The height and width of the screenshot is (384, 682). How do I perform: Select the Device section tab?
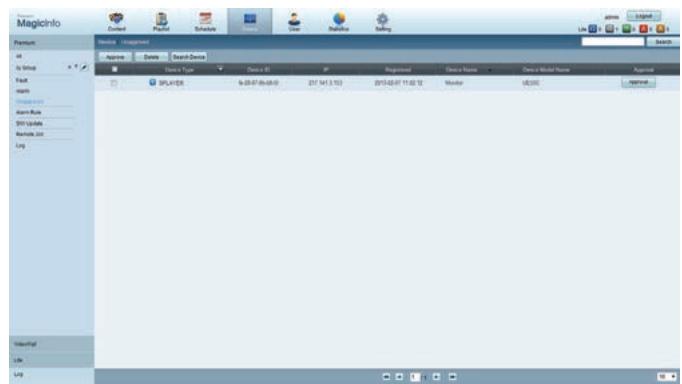coord(250,21)
